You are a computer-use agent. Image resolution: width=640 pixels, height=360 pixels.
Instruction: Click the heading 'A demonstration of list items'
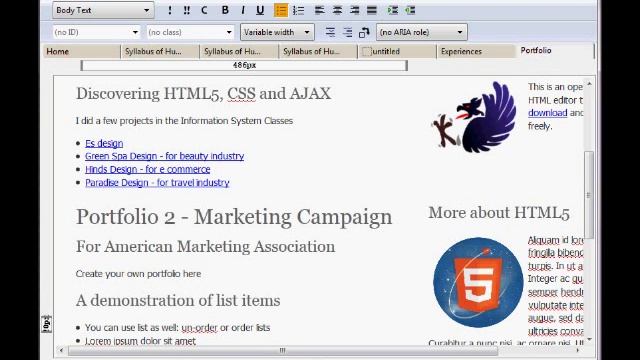[x=178, y=300]
